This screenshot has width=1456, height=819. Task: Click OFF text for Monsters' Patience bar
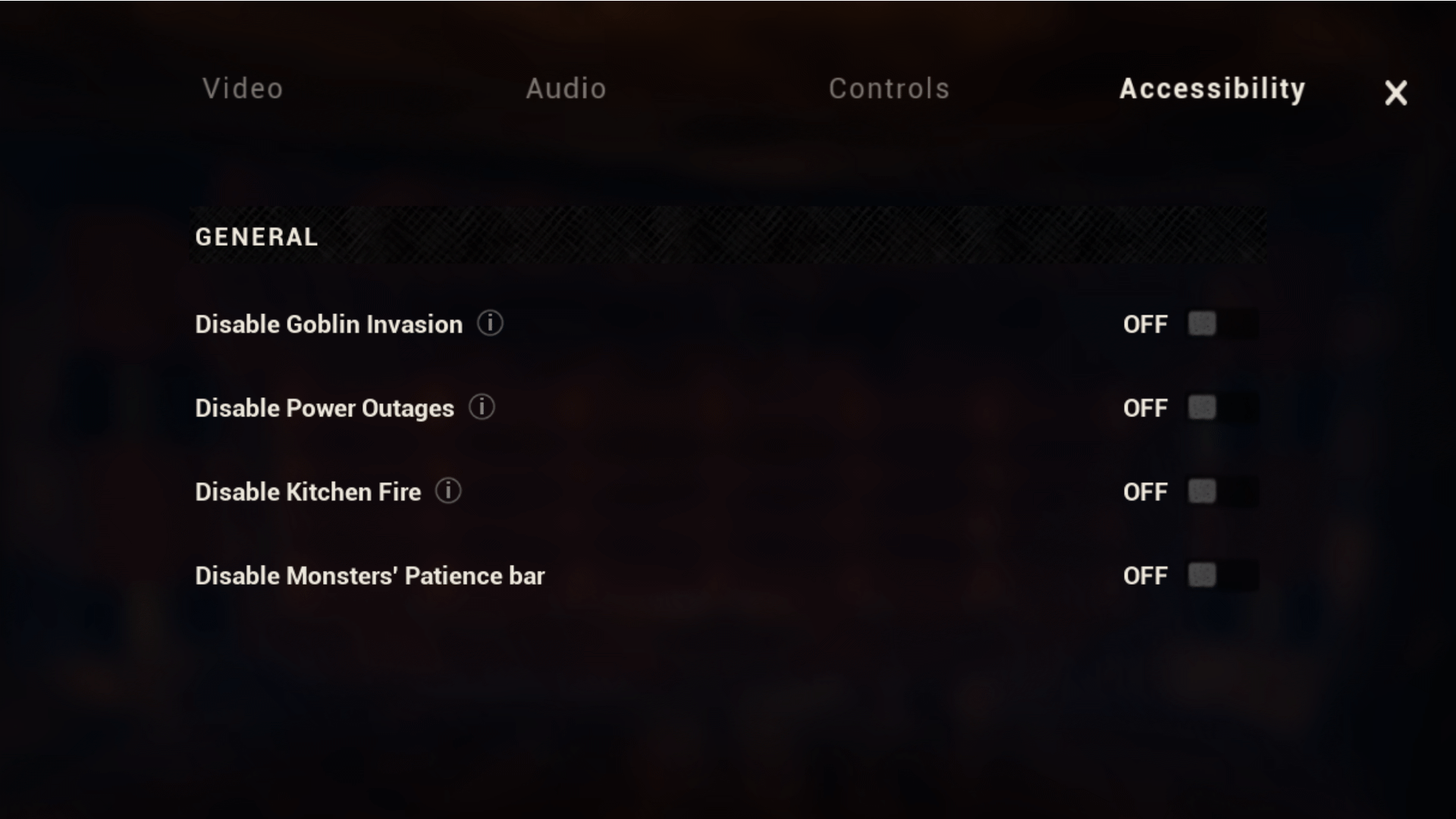coord(1144,576)
